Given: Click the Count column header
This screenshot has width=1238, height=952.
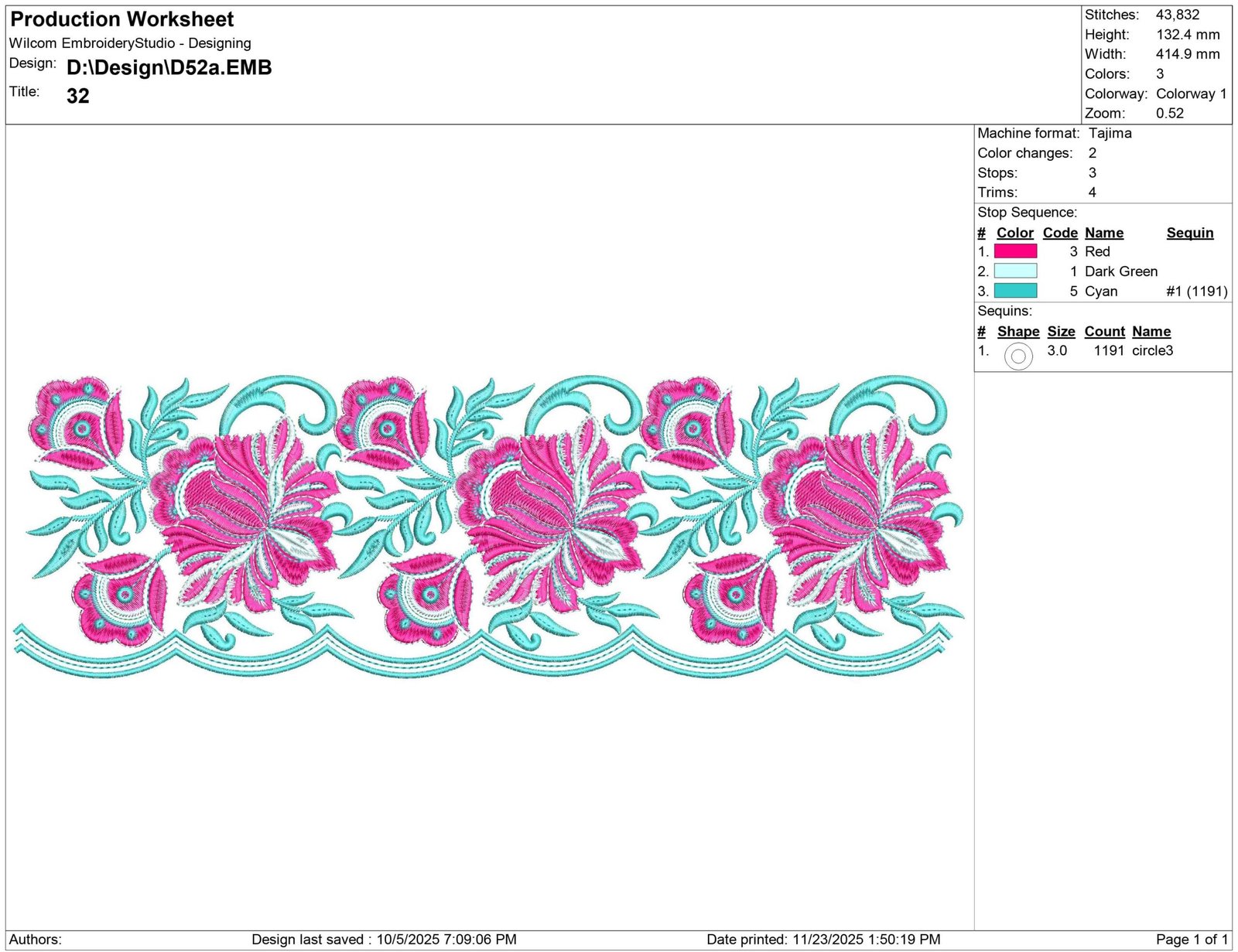Looking at the screenshot, I should coord(1105,331).
